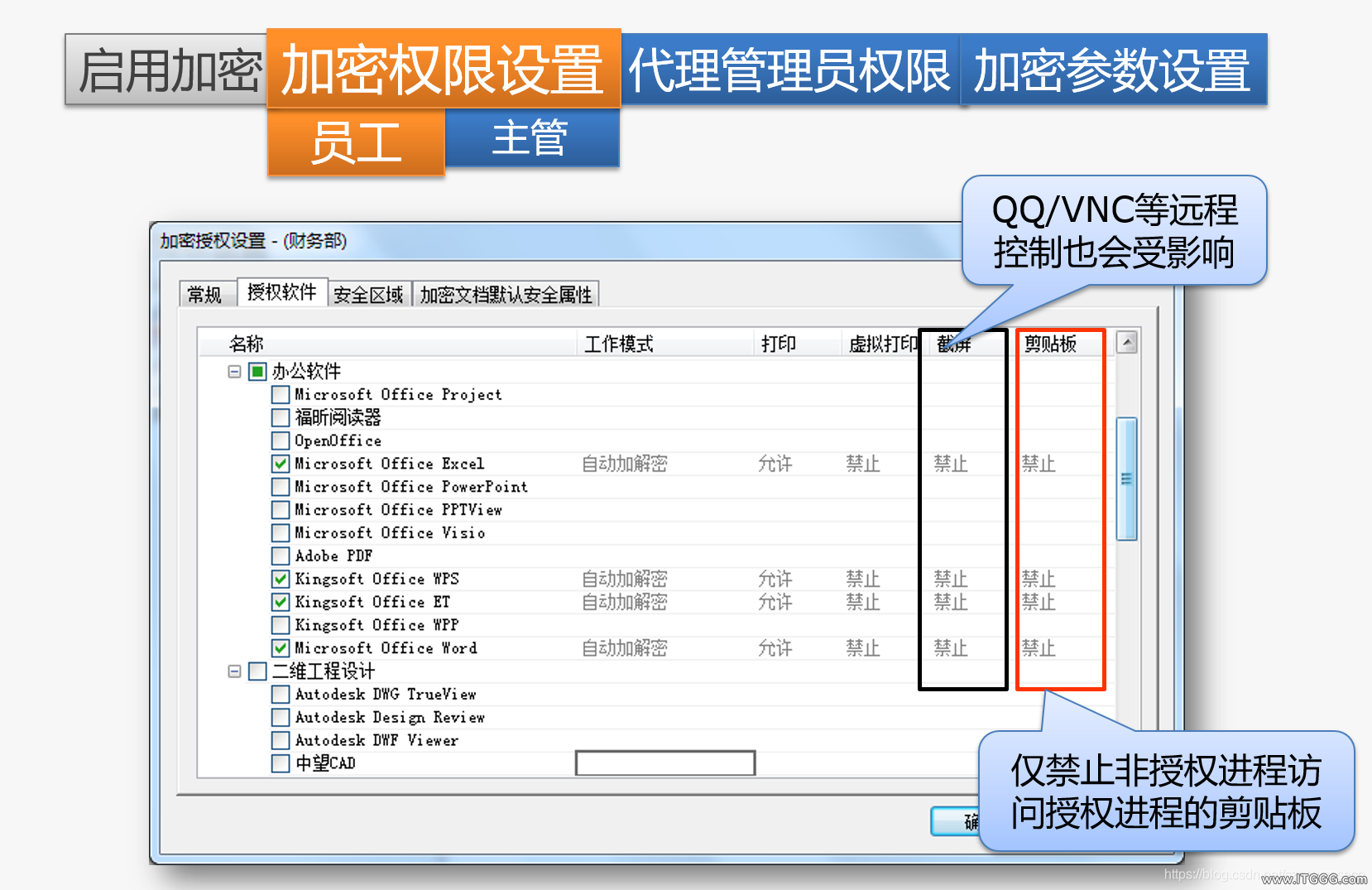Tick the Autodesk DWF Viewer checkbox
This screenshot has height=890, width=1372.
point(281,741)
